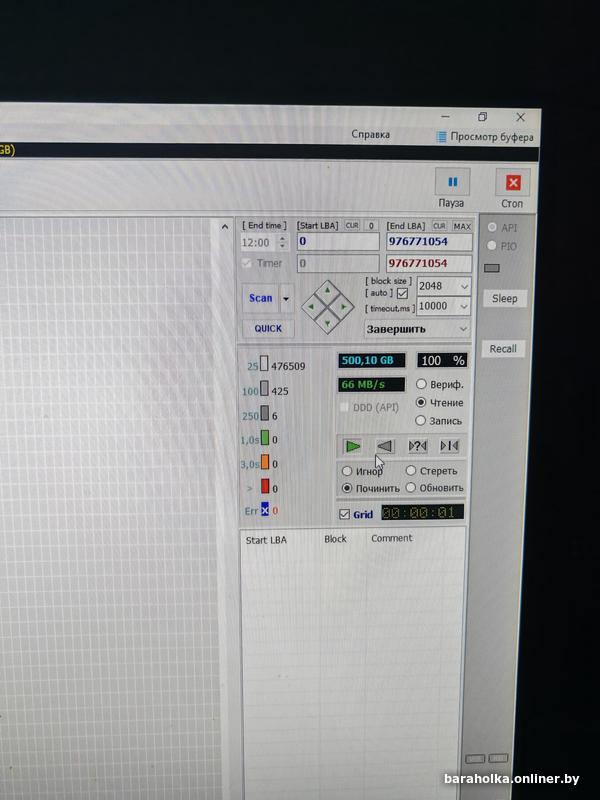Open Просмотр буфера viewer
The image size is (600, 800).
[485, 137]
